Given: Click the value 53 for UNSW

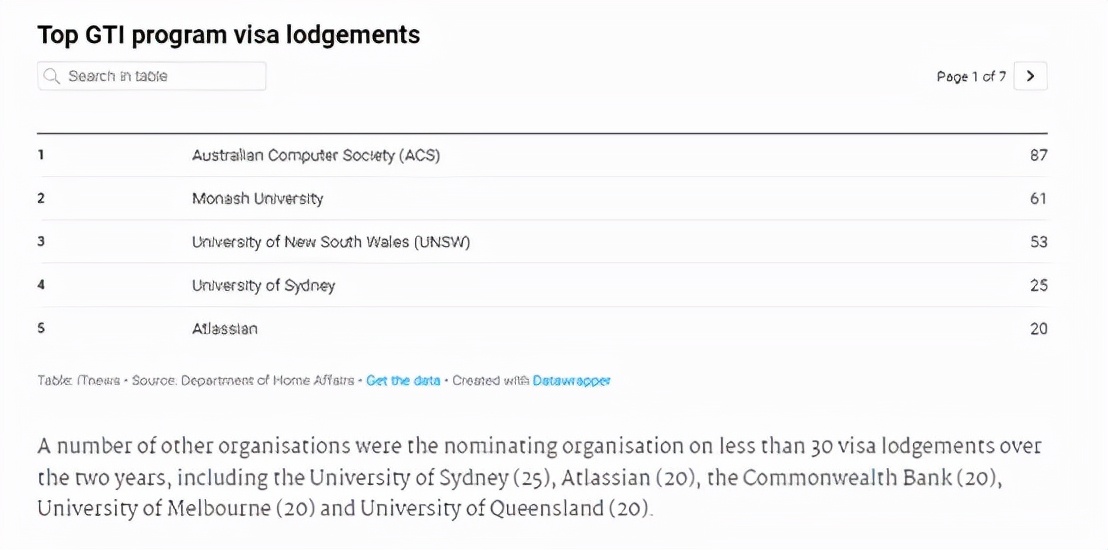Looking at the screenshot, I should click(1038, 242).
